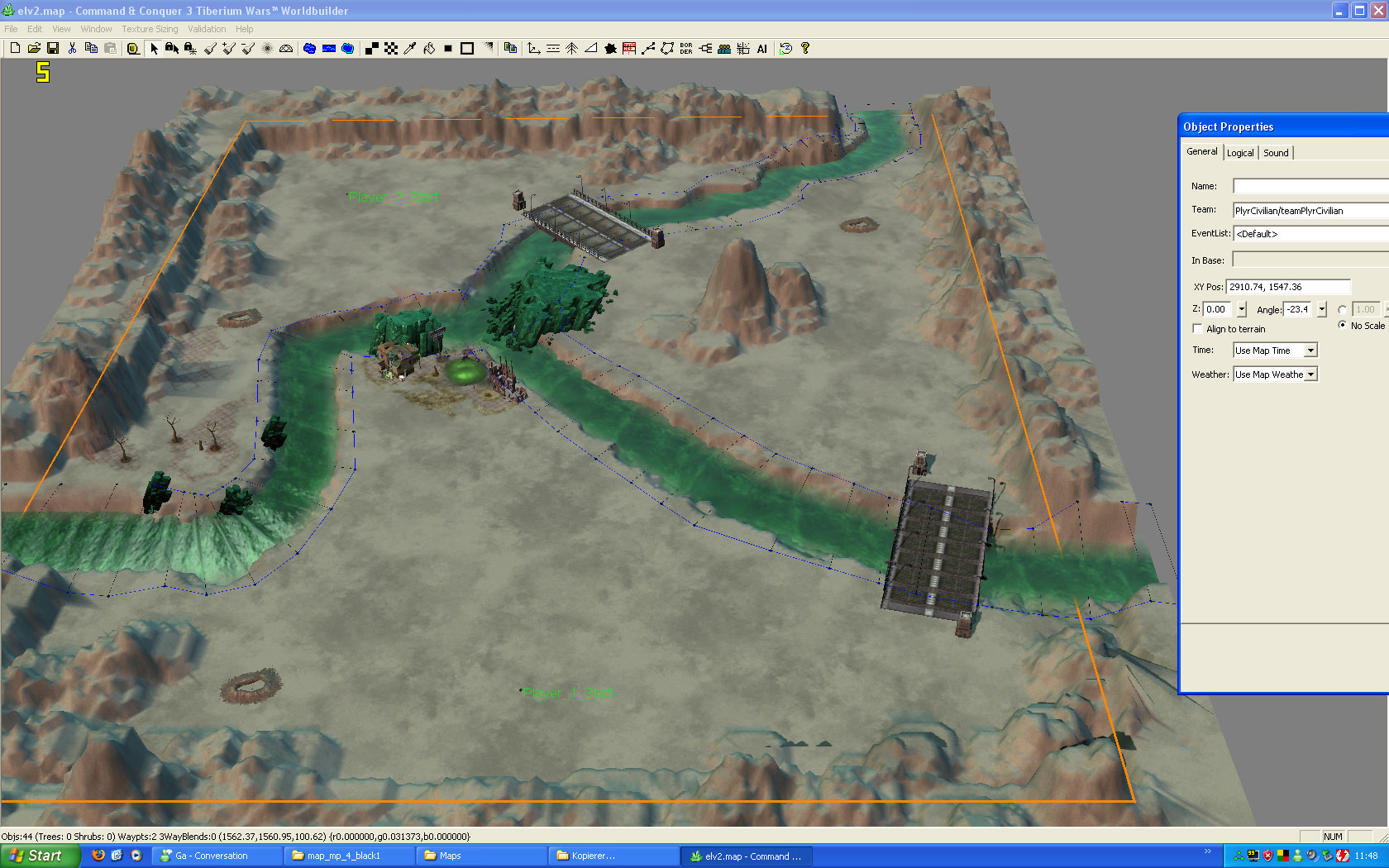
Task: Open the Angle dropdown arrow
Action: [1321, 309]
